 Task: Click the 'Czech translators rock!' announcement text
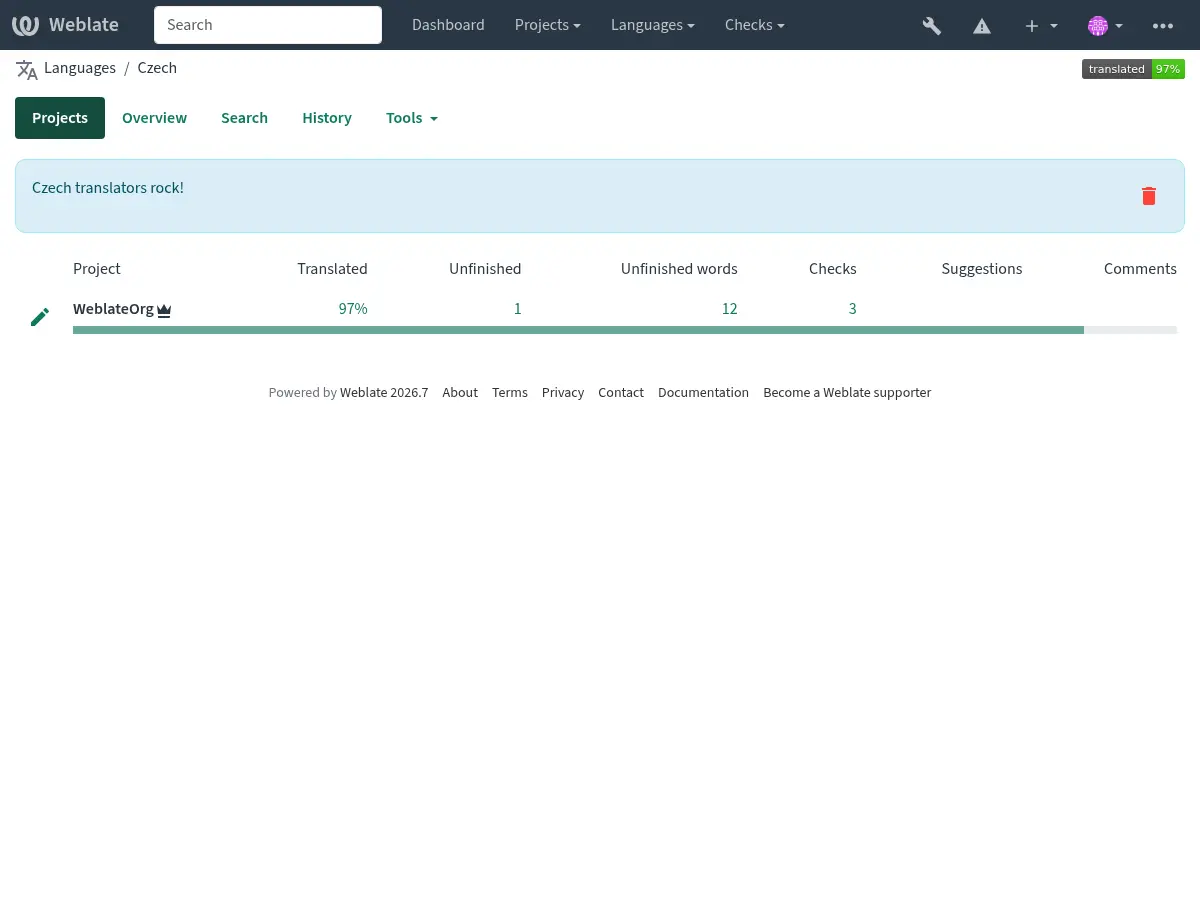click(108, 188)
